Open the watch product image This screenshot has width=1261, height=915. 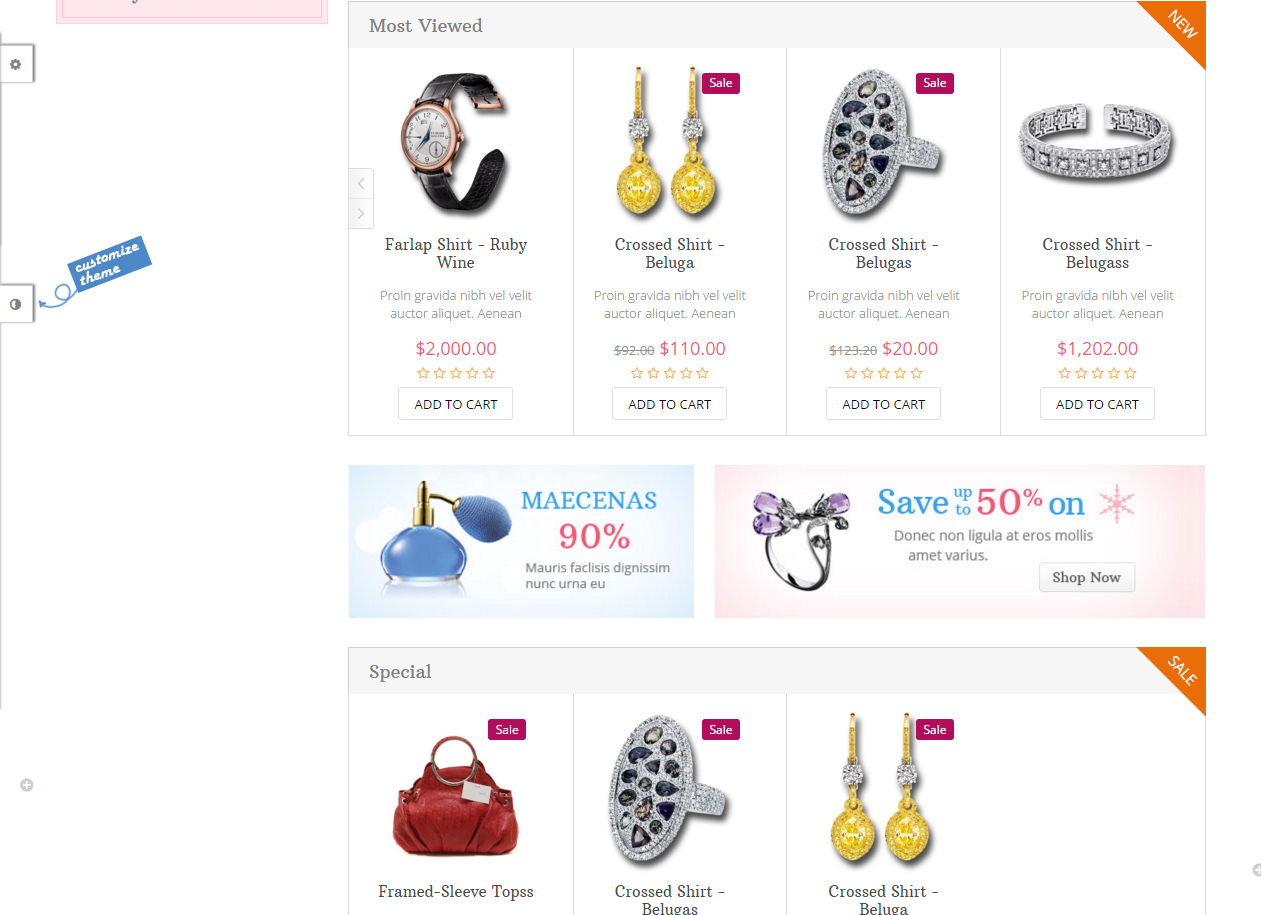tap(456, 142)
